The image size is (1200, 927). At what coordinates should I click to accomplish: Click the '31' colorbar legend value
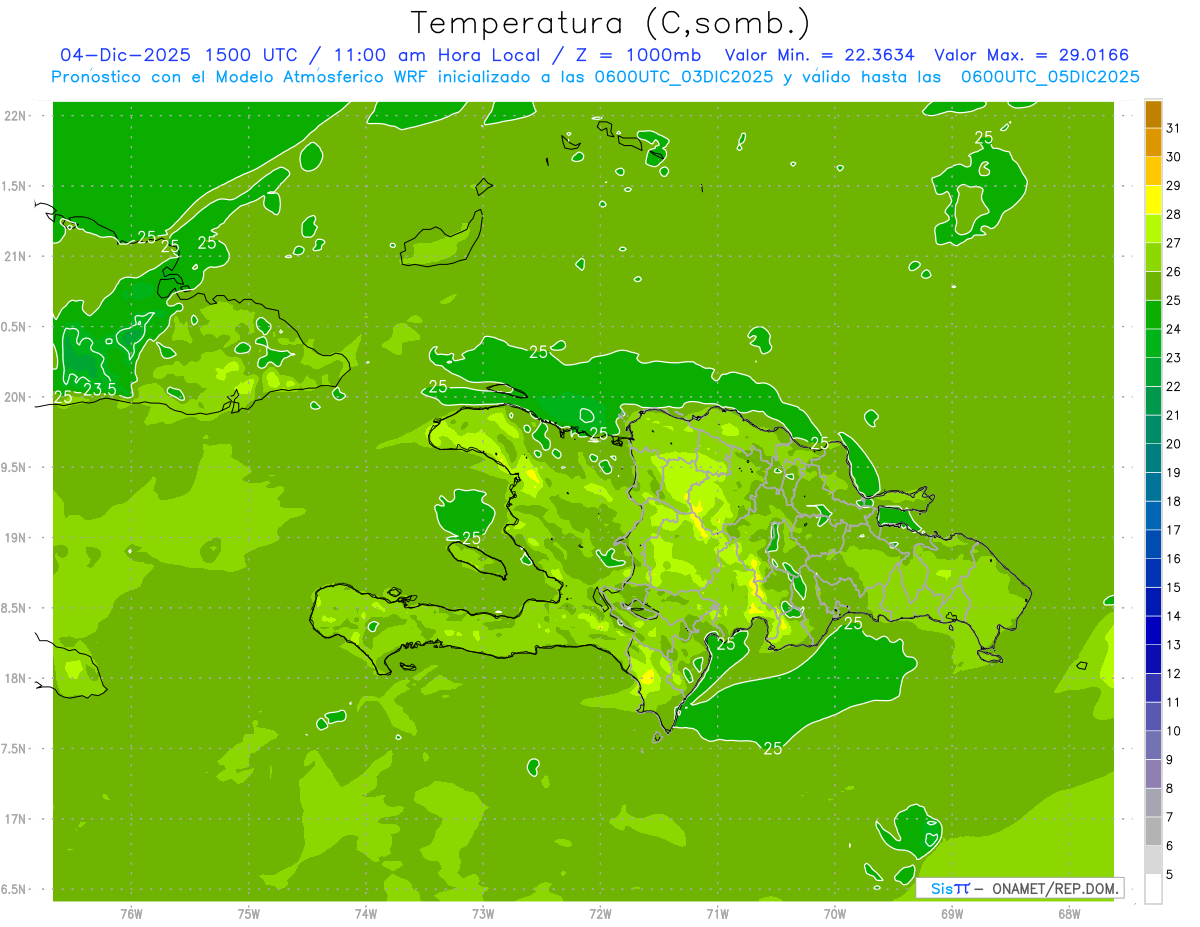(1173, 128)
